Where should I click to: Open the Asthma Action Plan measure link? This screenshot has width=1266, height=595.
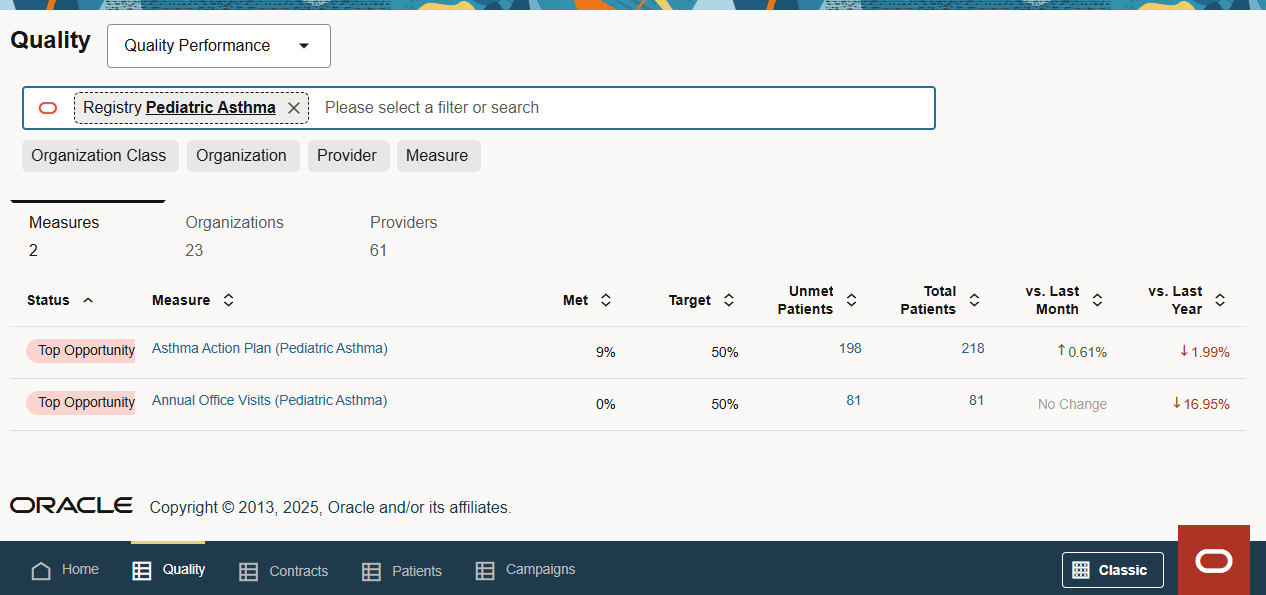click(x=269, y=348)
